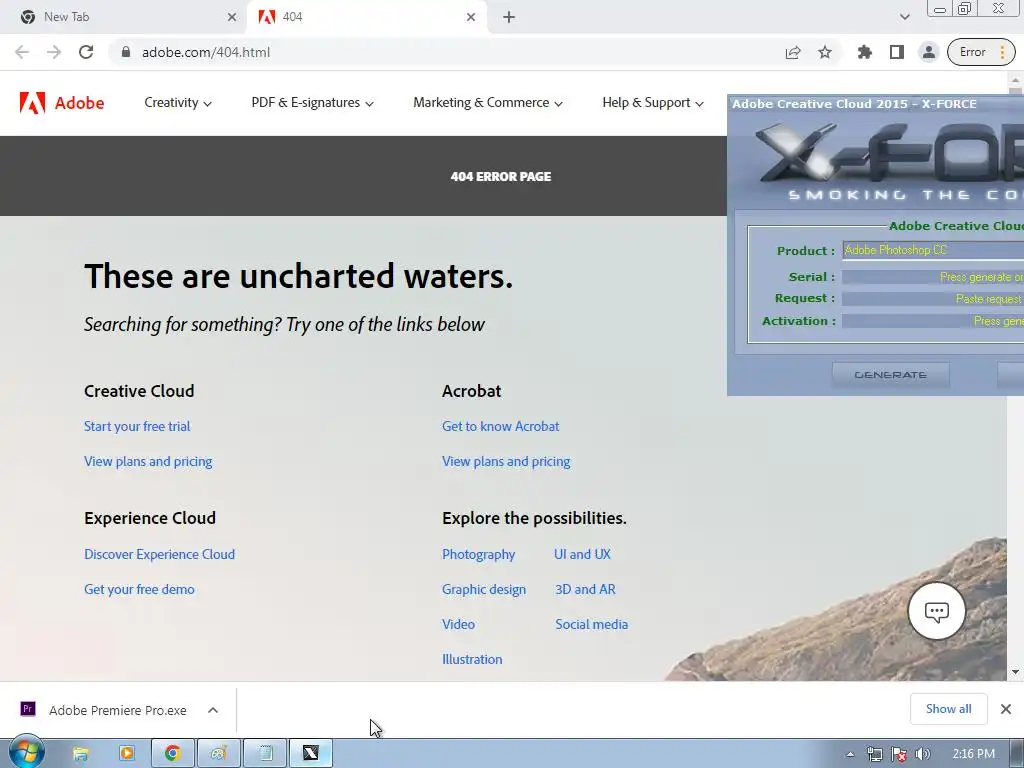Click the share page icon in address bar
Image resolution: width=1024 pixels, height=768 pixels.
tap(793, 52)
